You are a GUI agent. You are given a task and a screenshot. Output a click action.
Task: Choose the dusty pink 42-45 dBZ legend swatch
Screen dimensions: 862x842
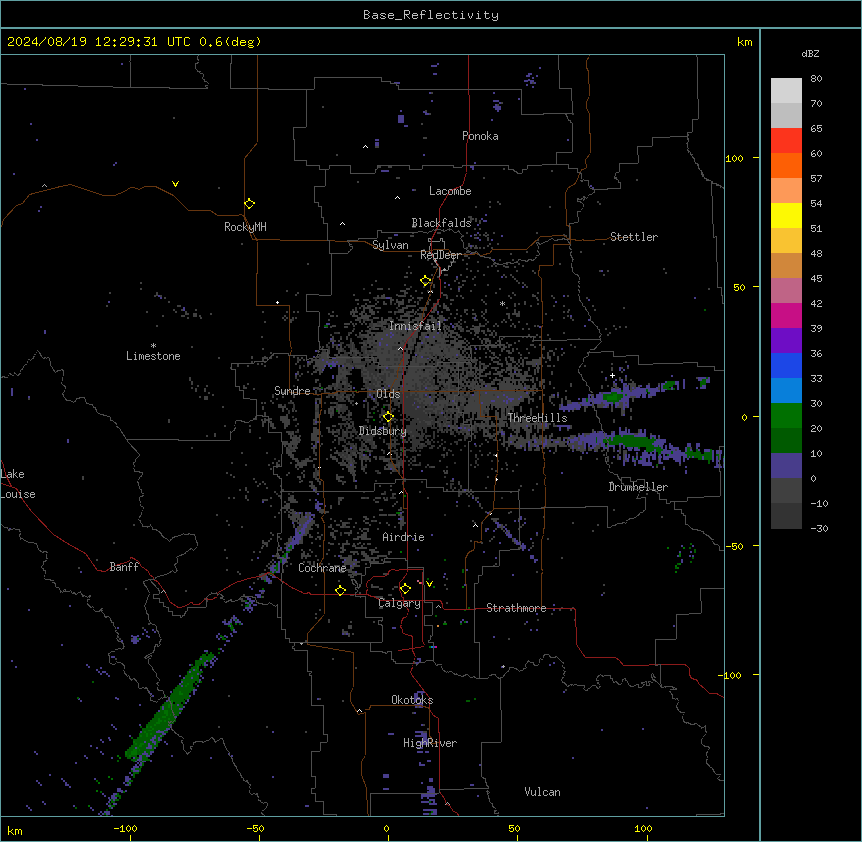(786, 291)
